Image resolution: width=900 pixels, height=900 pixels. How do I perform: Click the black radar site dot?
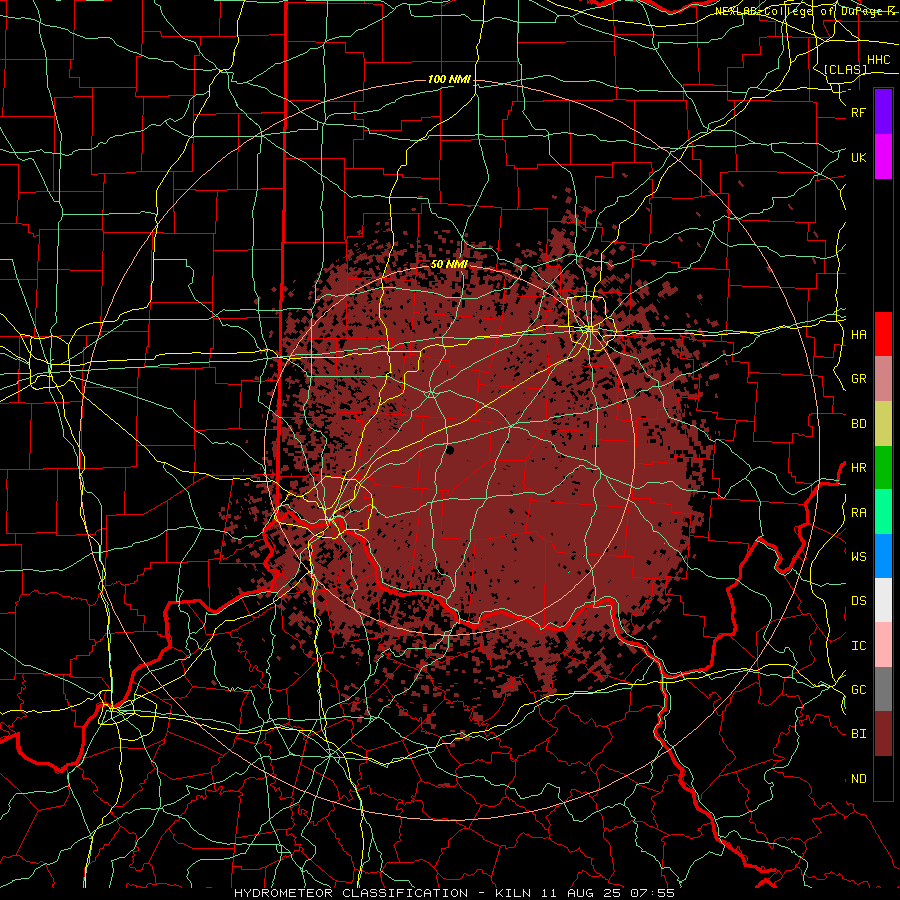tap(450, 450)
